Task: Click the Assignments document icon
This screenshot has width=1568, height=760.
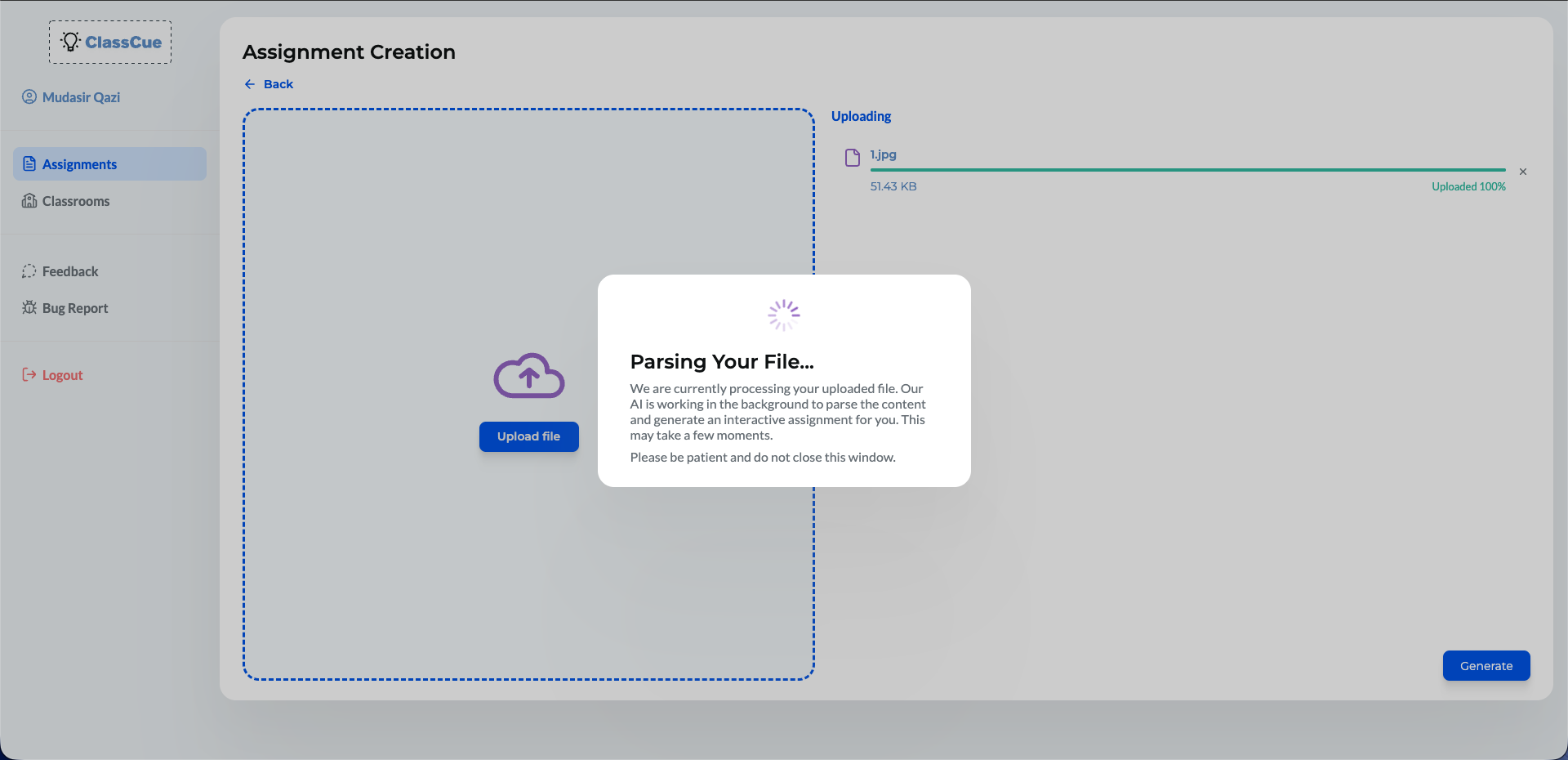Action: coord(29,164)
